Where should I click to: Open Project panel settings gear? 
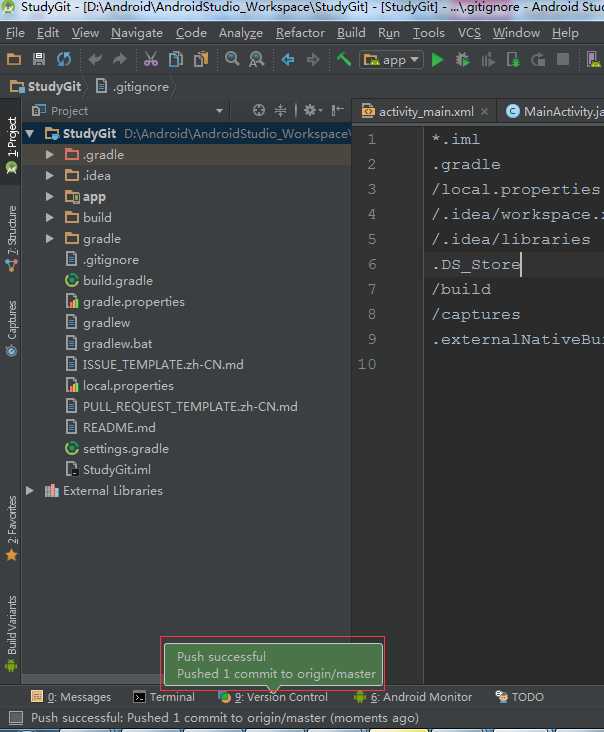[x=313, y=111]
